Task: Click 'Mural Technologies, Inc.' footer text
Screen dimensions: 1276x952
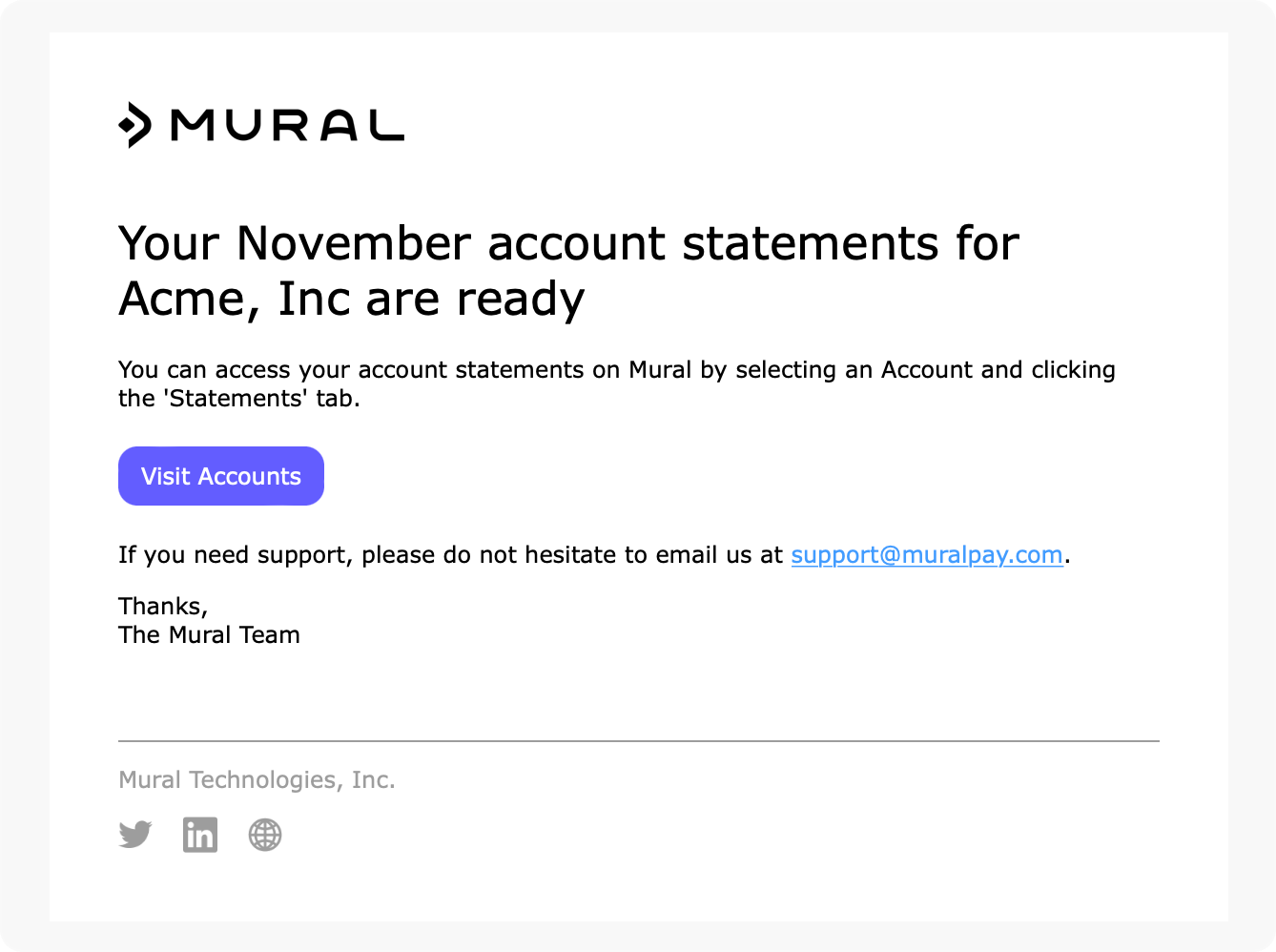Action: click(x=257, y=780)
